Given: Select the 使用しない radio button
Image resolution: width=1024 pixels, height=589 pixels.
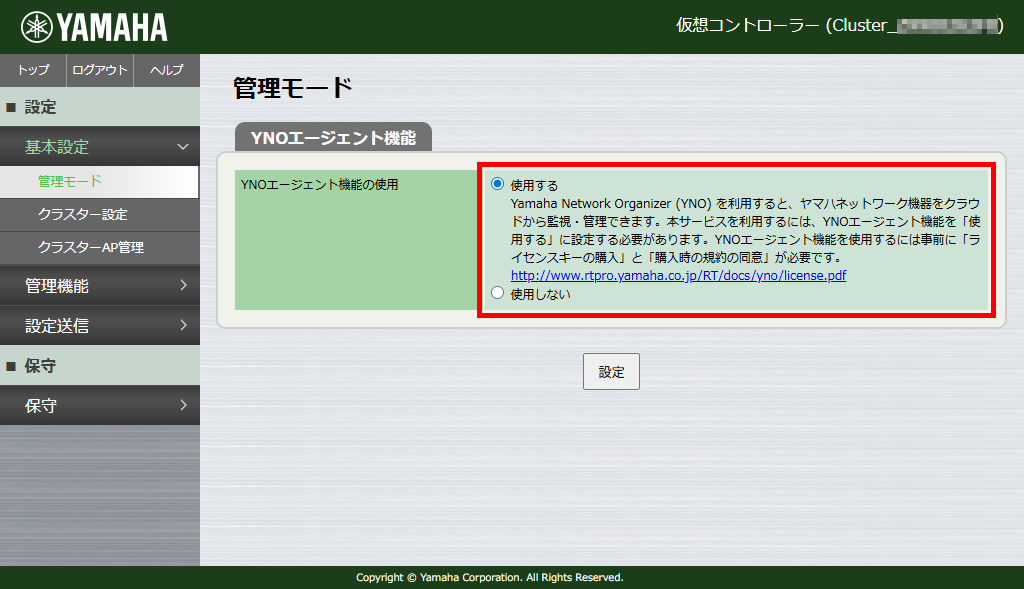Looking at the screenshot, I should click(x=498, y=293).
